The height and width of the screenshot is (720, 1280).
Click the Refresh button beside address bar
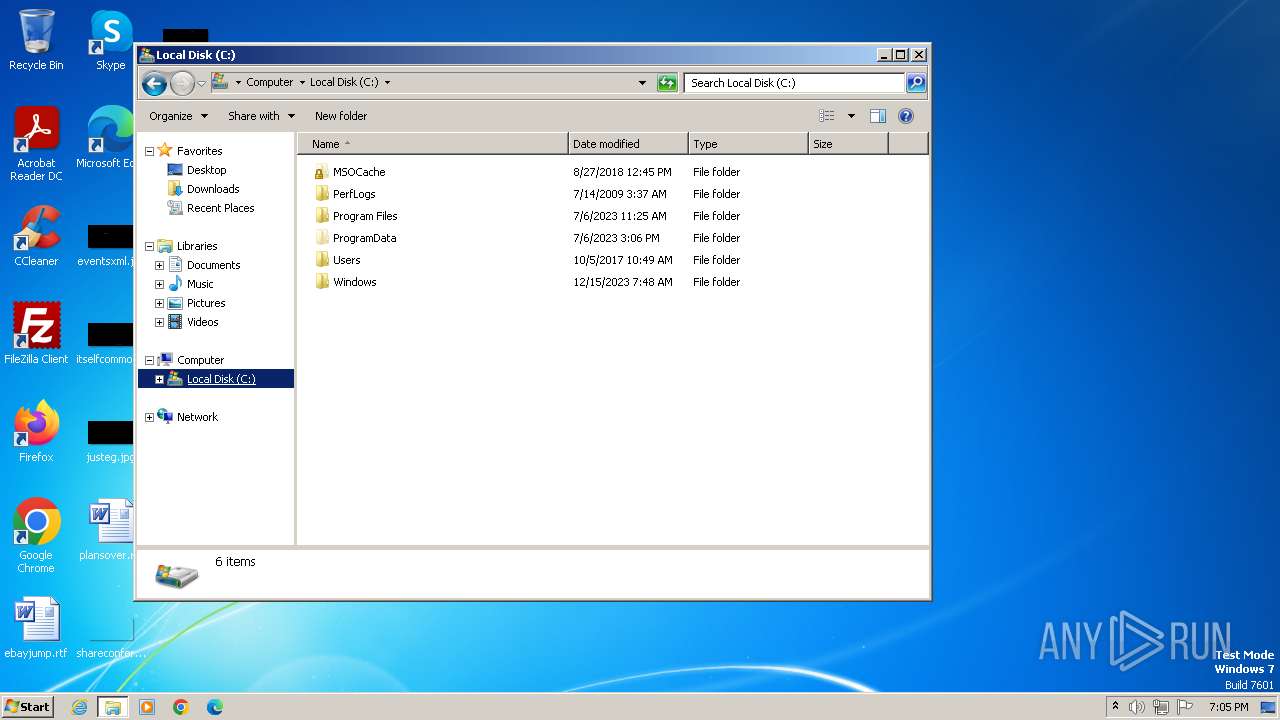point(667,83)
